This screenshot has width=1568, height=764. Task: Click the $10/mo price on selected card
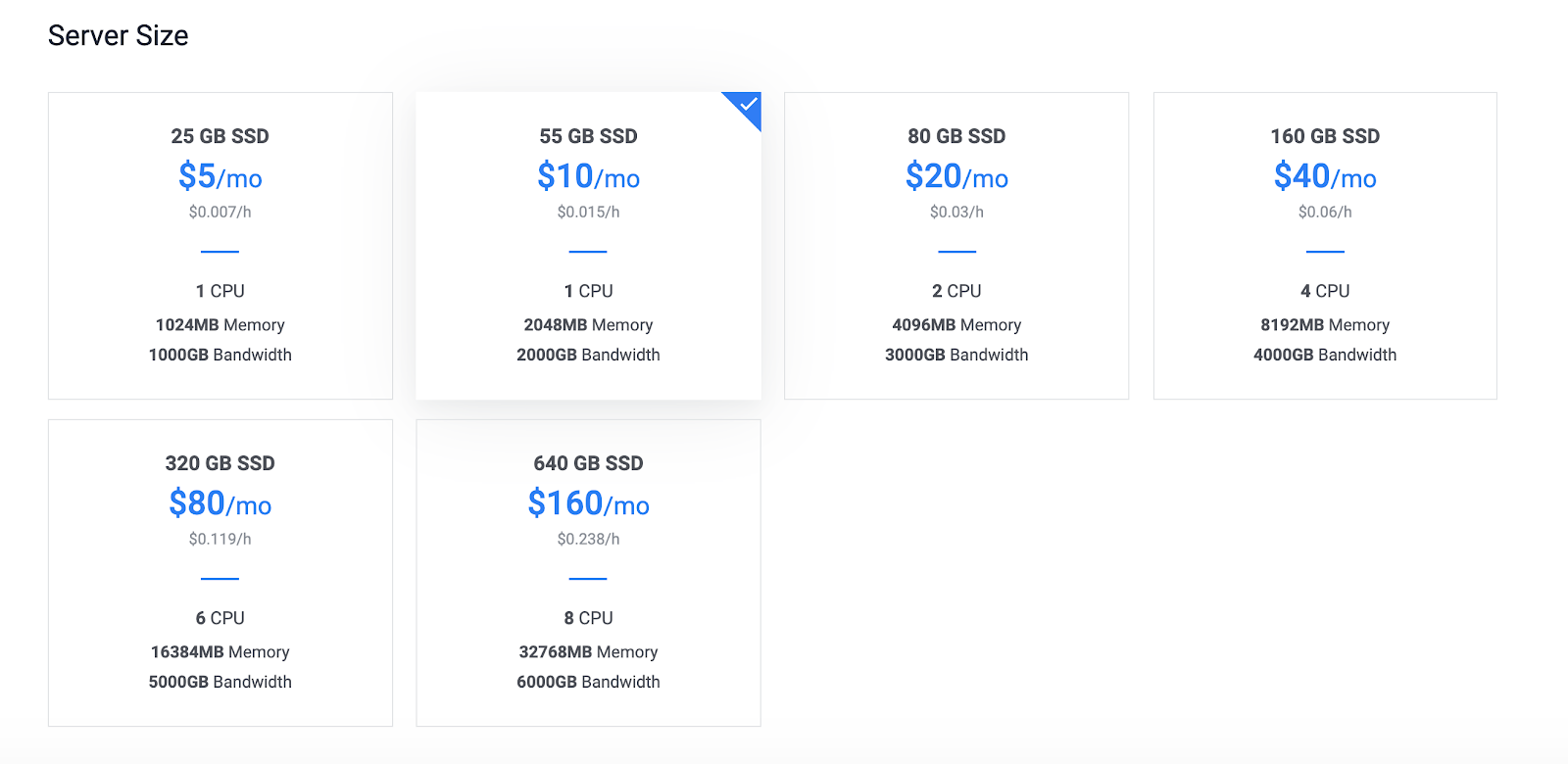tap(588, 177)
